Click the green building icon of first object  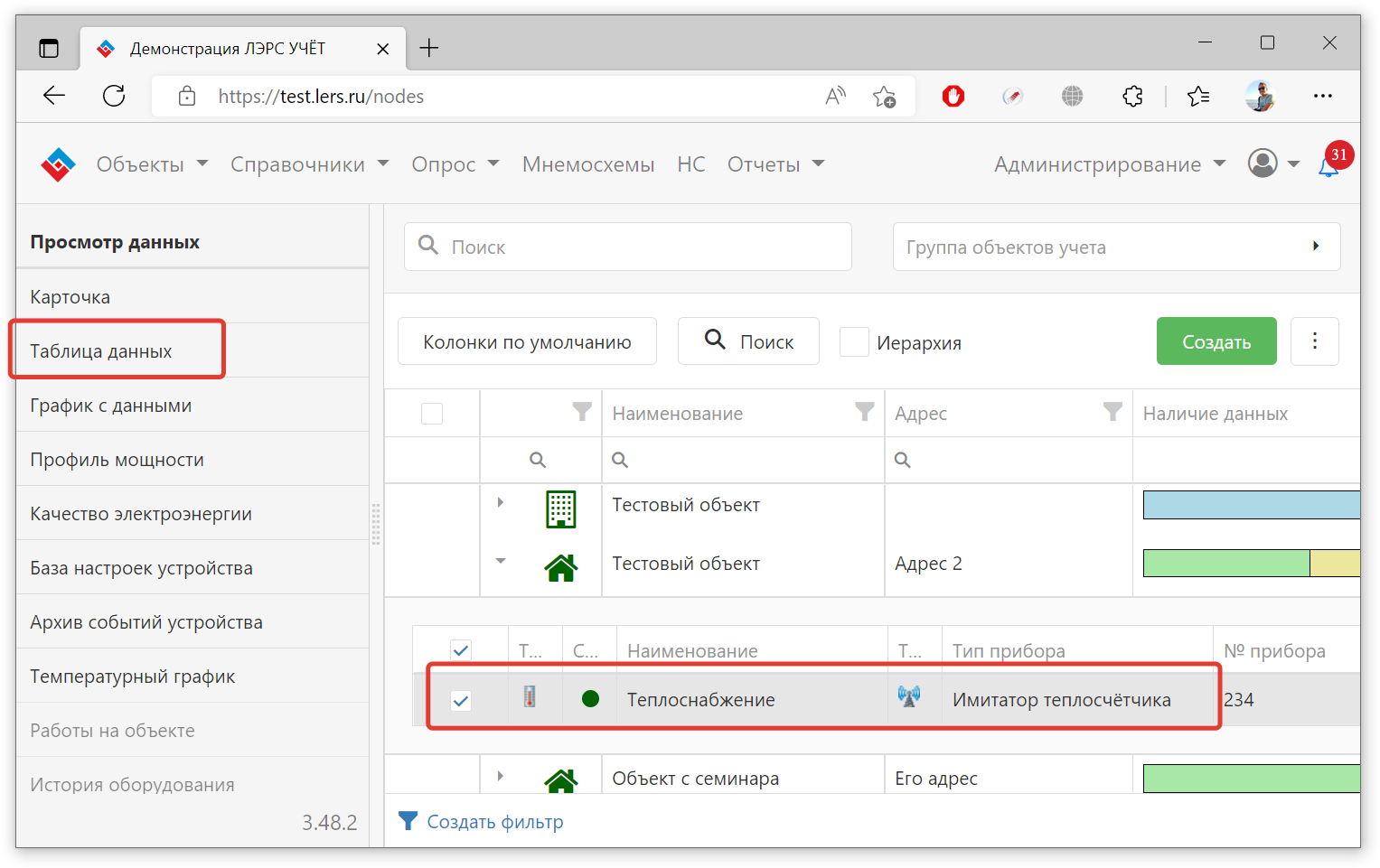click(x=560, y=509)
